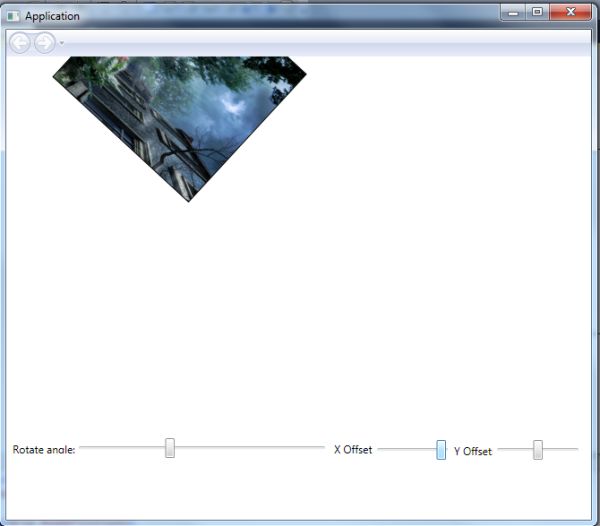Open the navigation history dropdown arrow

(62, 43)
